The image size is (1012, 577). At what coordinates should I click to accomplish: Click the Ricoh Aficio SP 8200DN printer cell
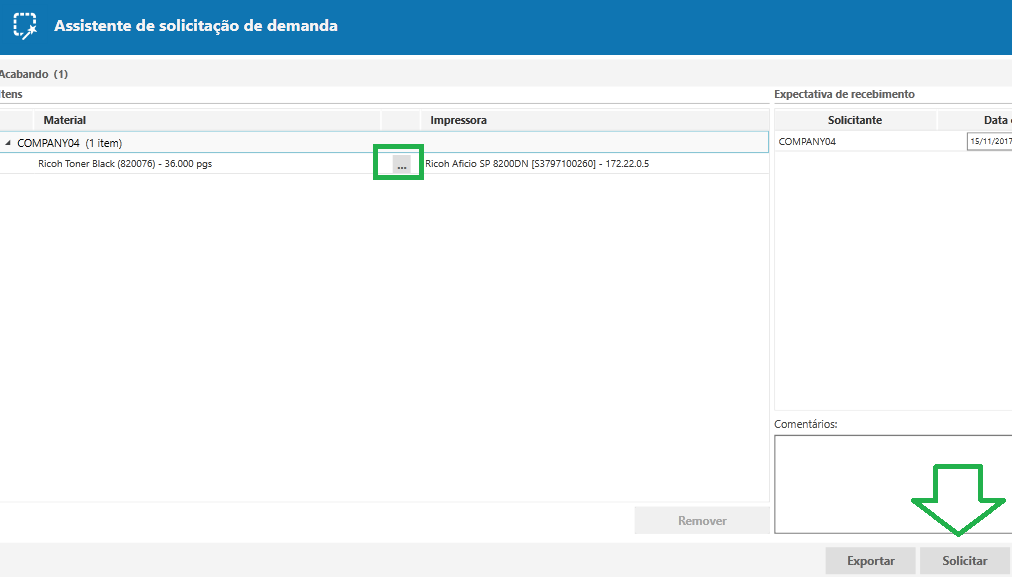point(537,163)
